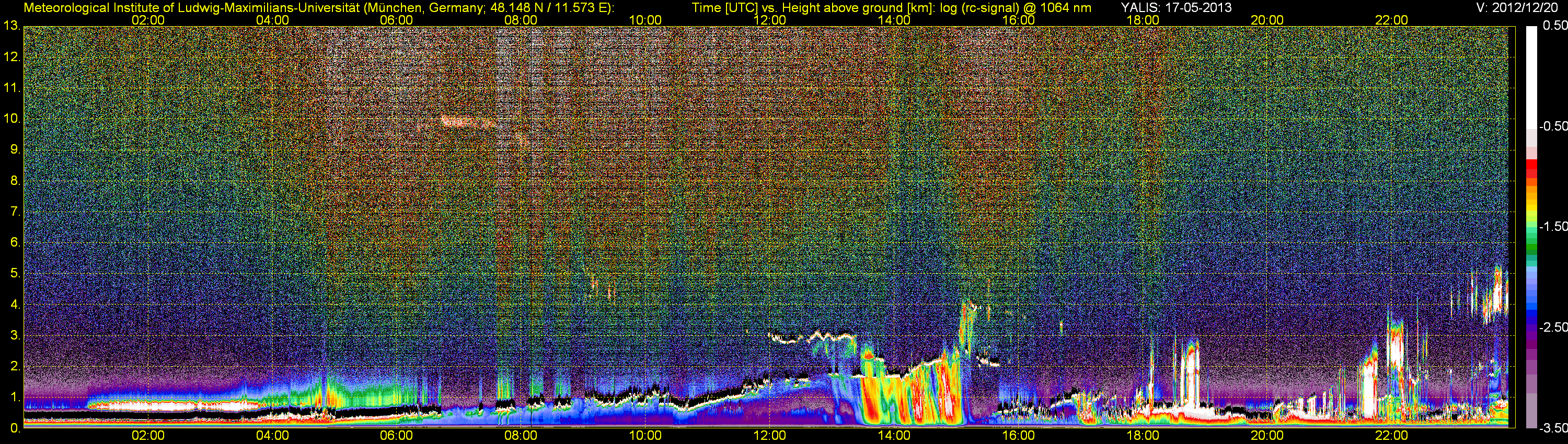1568x444 pixels.
Task: Click the top axis time label 02:00
Action: pyautogui.click(x=148, y=20)
